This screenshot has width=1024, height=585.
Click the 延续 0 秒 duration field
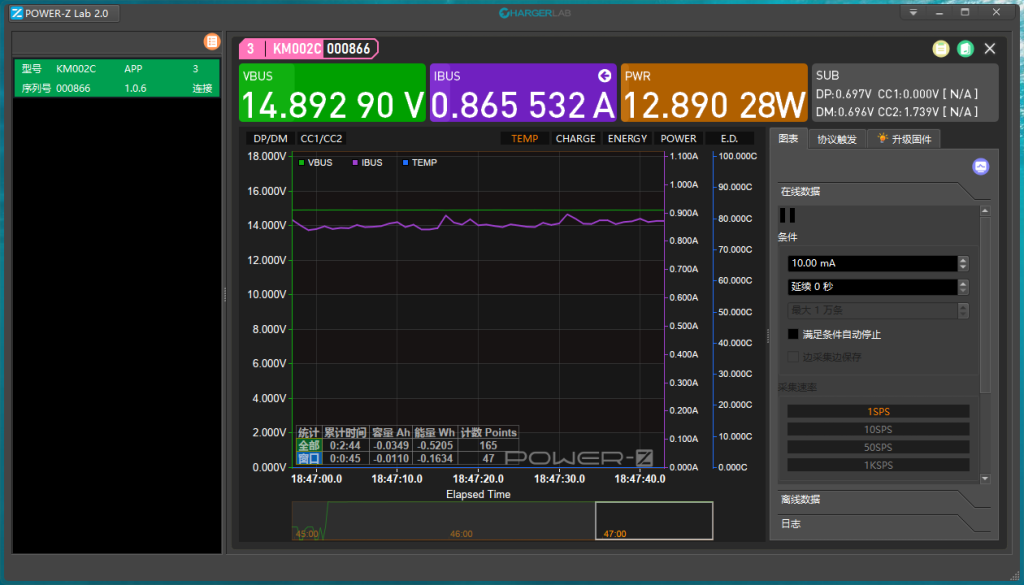click(872, 287)
